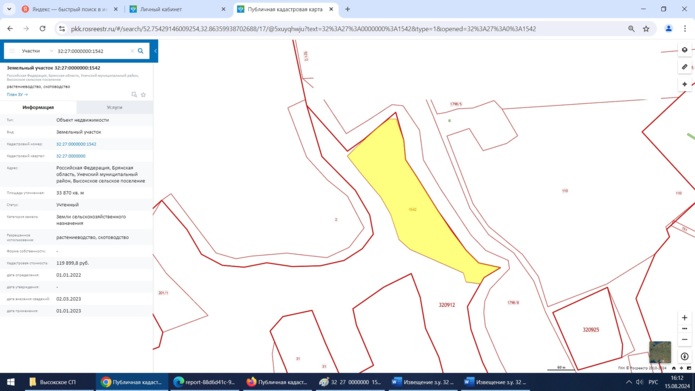Screen dimensions: 695x391
Task: Click the compass geolocation button
Action: click(684, 356)
